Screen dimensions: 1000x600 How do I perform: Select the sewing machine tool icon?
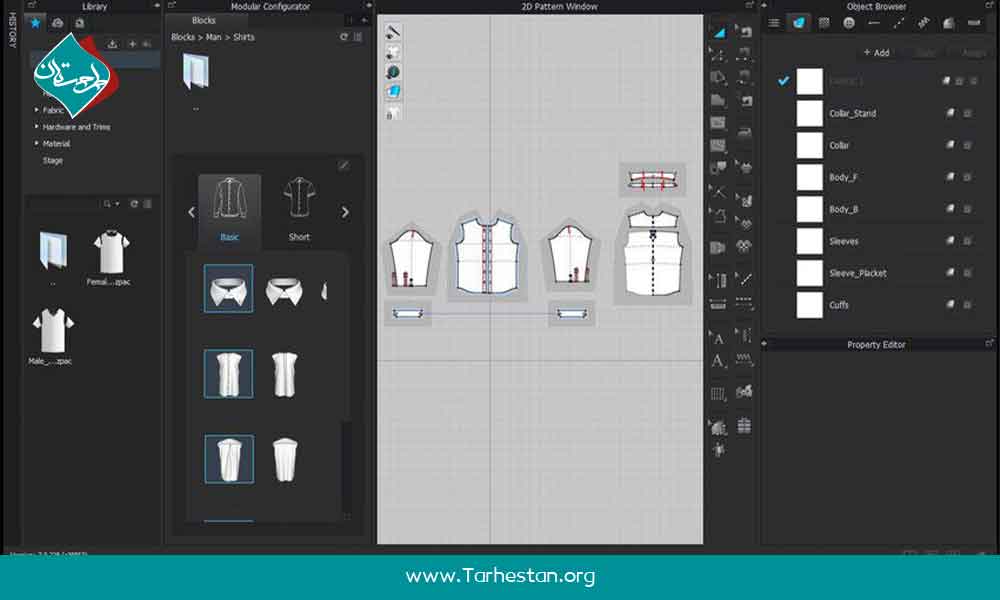coord(744,130)
